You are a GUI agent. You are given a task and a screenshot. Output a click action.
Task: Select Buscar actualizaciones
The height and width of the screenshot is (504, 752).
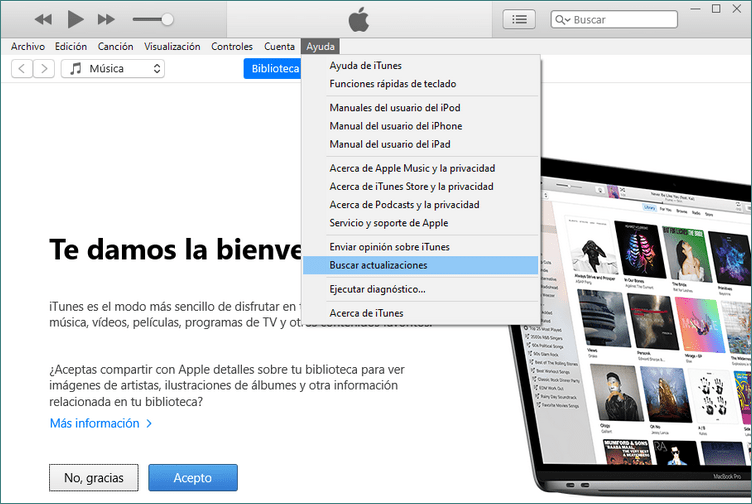point(421,265)
